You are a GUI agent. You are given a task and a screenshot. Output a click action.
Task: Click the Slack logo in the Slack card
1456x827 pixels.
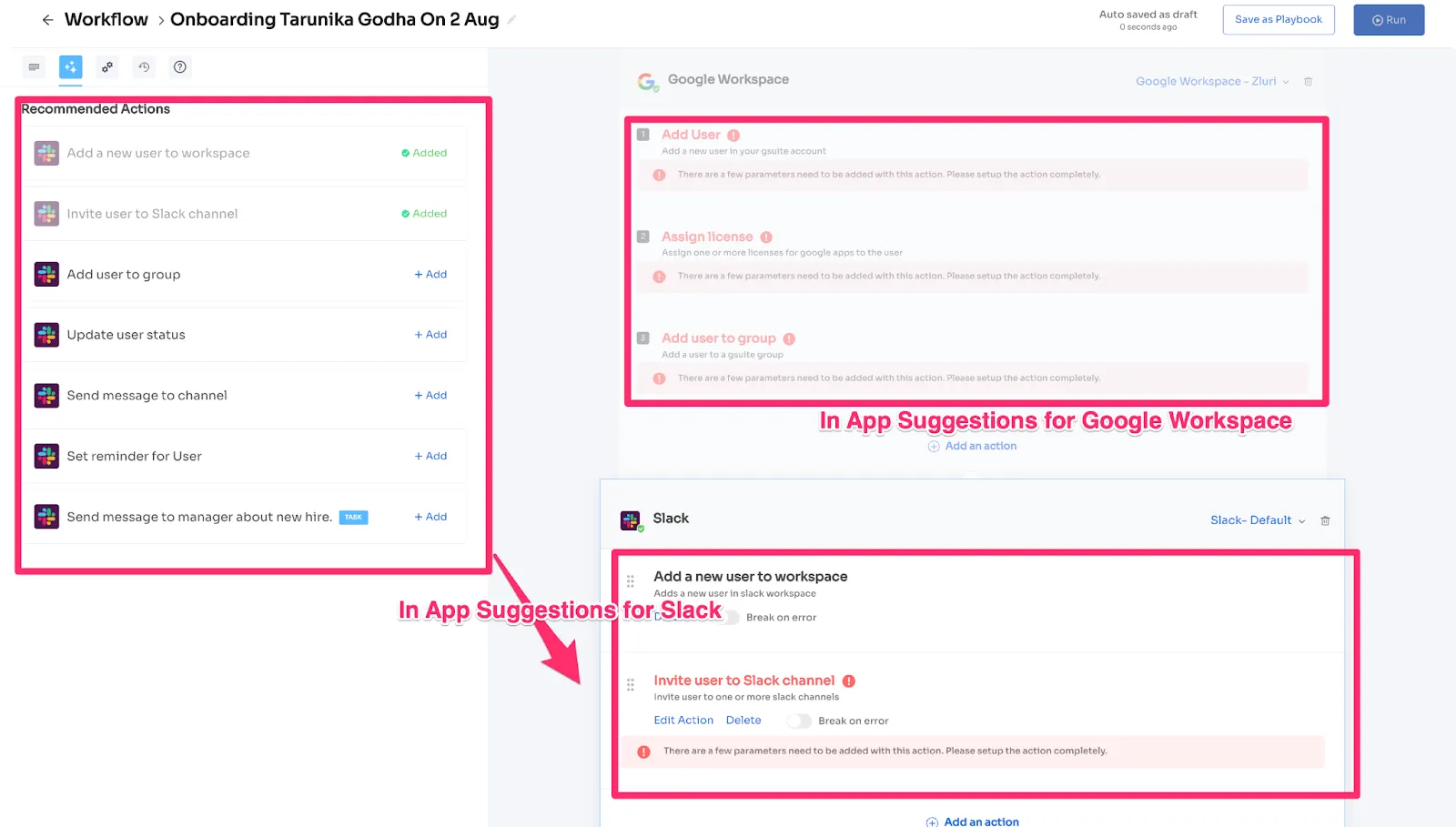coord(631,520)
